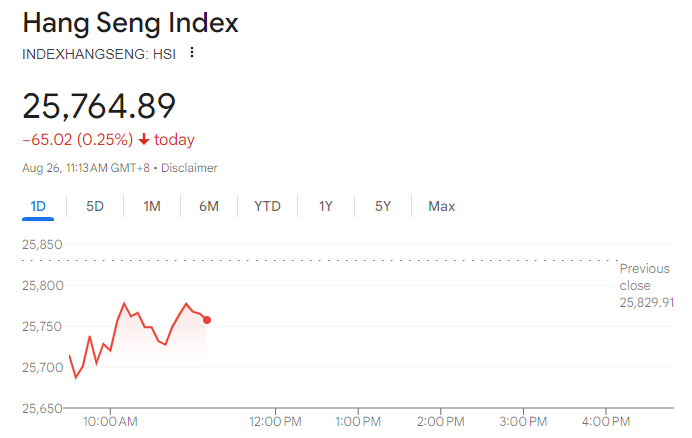Image resolution: width=692 pixels, height=438 pixels.
Task: Click the Hang Seng Index title
Action: (x=130, y=22)
